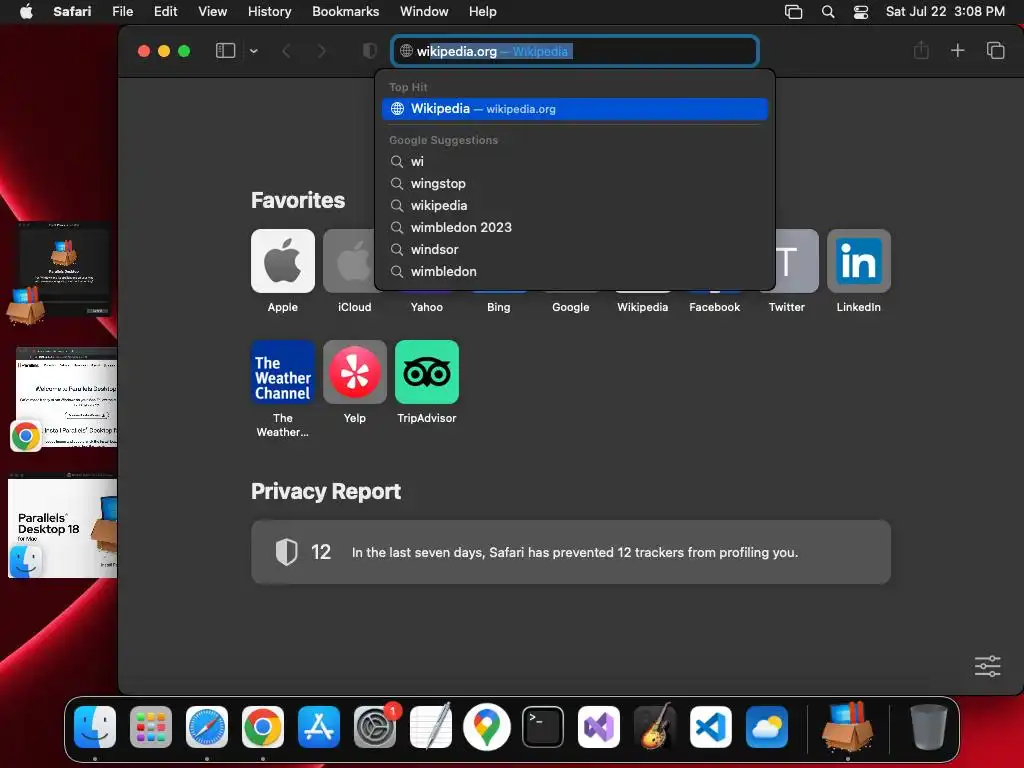The height and width of the screenshot is (768, 1024).
Task: Switch to the Finder Parallels Desktop 18 thumbnail
Action: point(63,526)
